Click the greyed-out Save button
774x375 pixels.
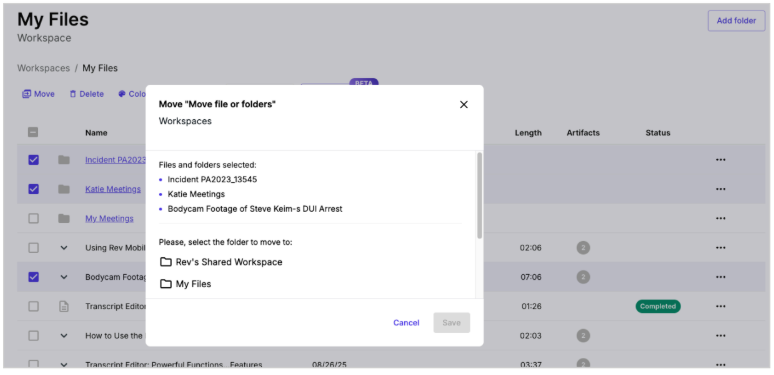452,323
